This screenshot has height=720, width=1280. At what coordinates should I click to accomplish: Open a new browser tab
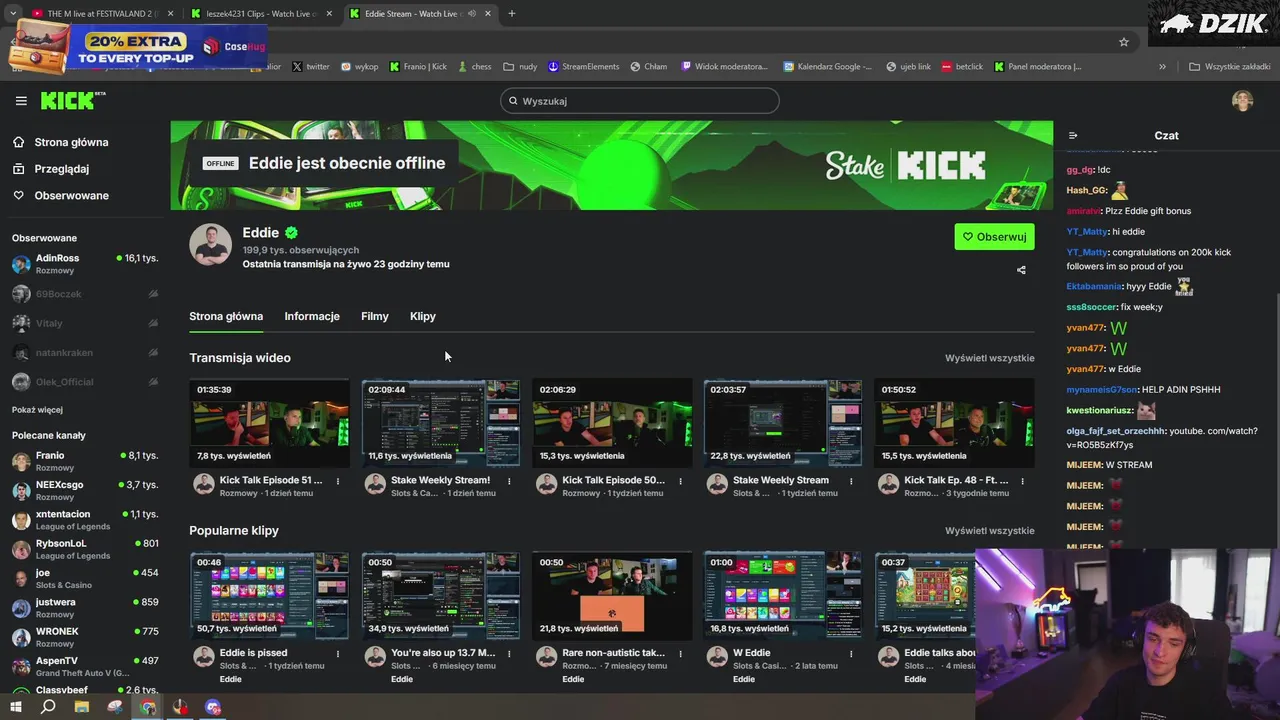point(511,13)
